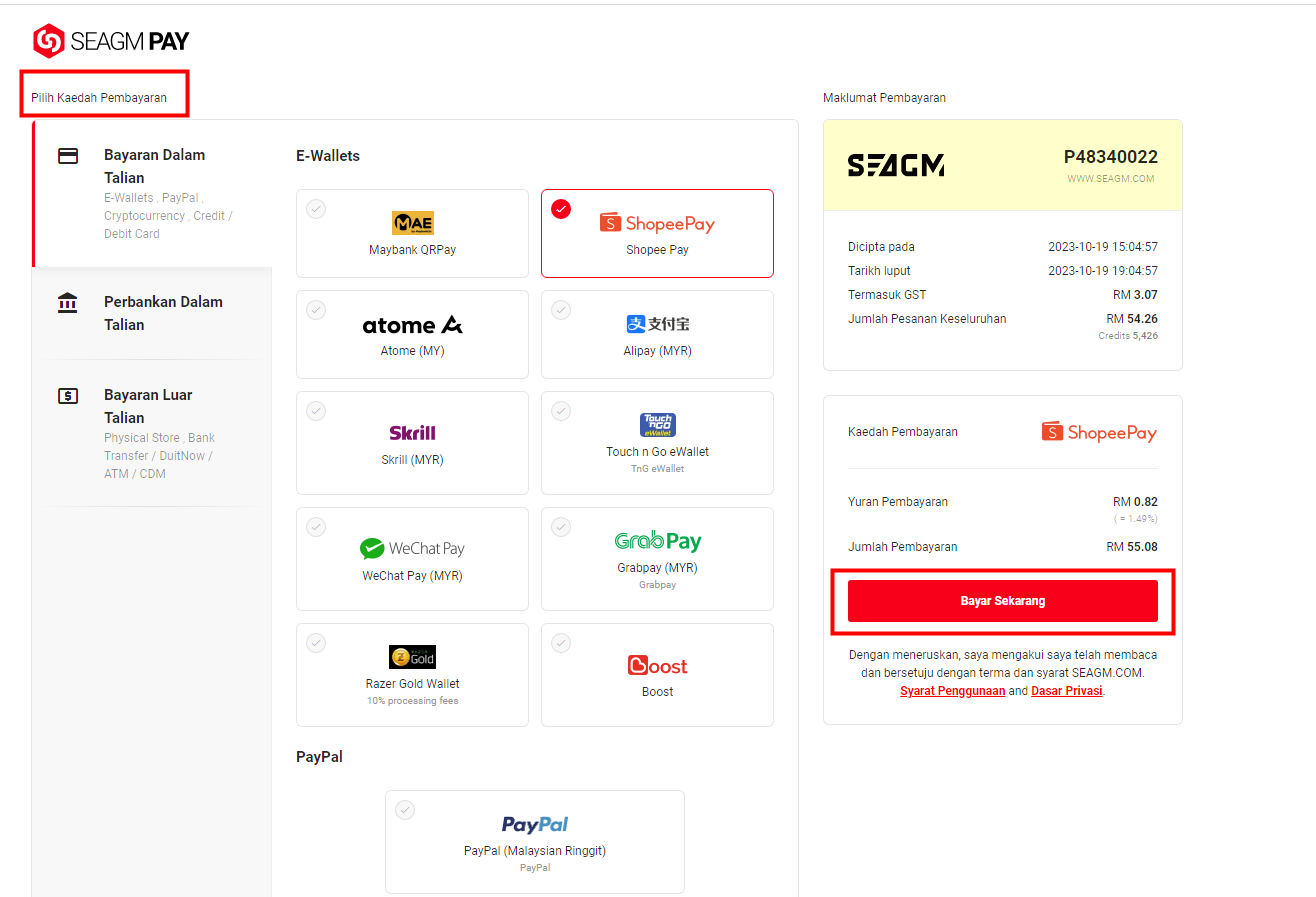
Task: Choose the Touch n Go eWallet icon
Action: 658,425
